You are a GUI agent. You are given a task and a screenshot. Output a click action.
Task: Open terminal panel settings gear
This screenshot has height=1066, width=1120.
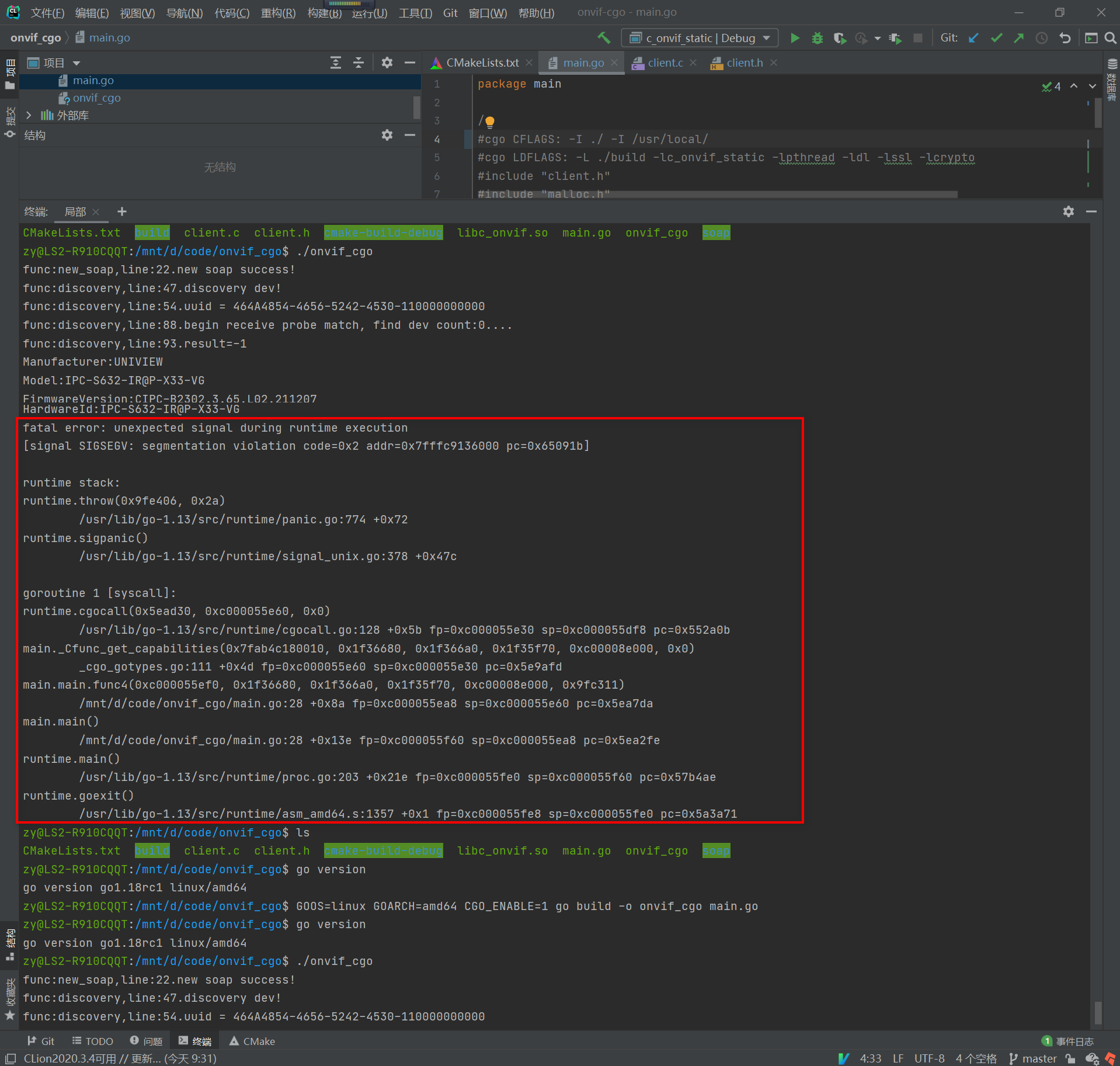(1068, 211)
